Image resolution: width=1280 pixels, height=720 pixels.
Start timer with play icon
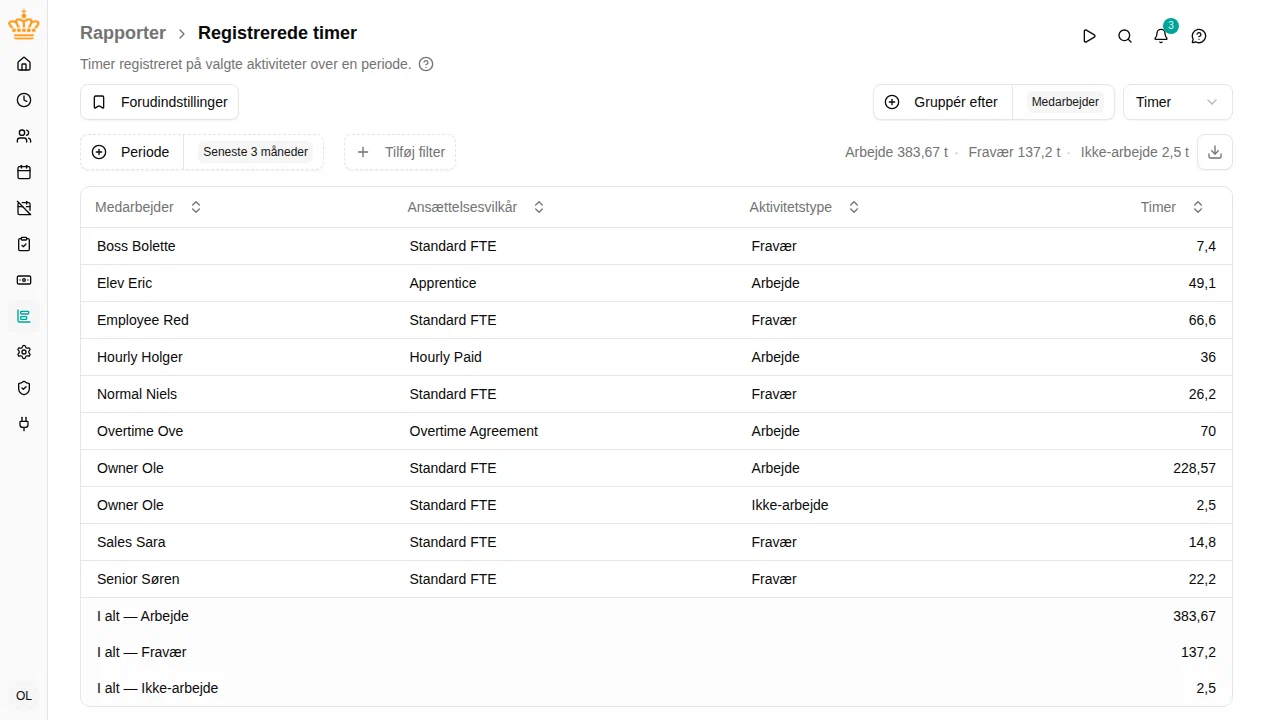coord(1089,36)
